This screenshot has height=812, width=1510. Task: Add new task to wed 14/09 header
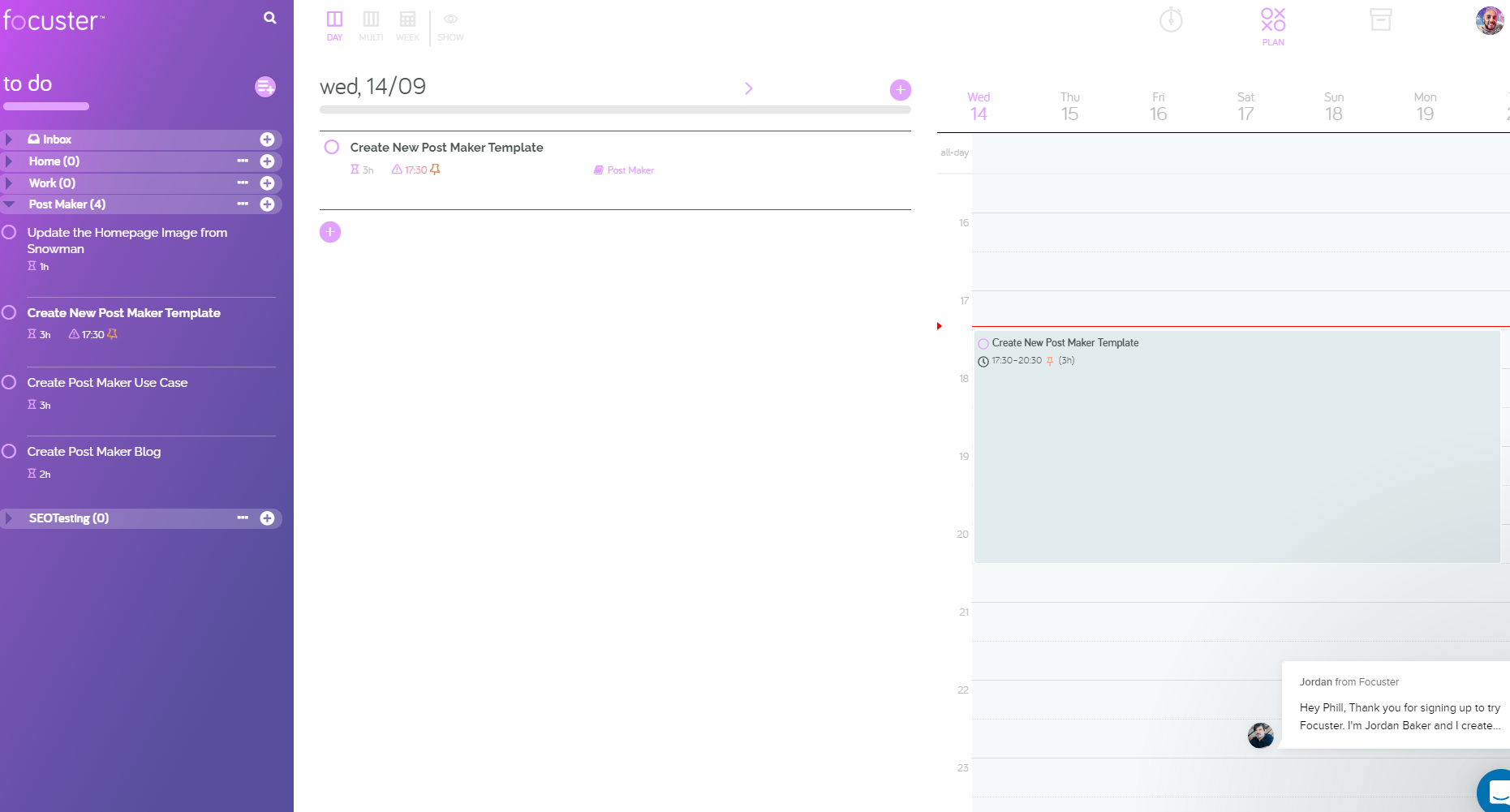tap(901, 90)
